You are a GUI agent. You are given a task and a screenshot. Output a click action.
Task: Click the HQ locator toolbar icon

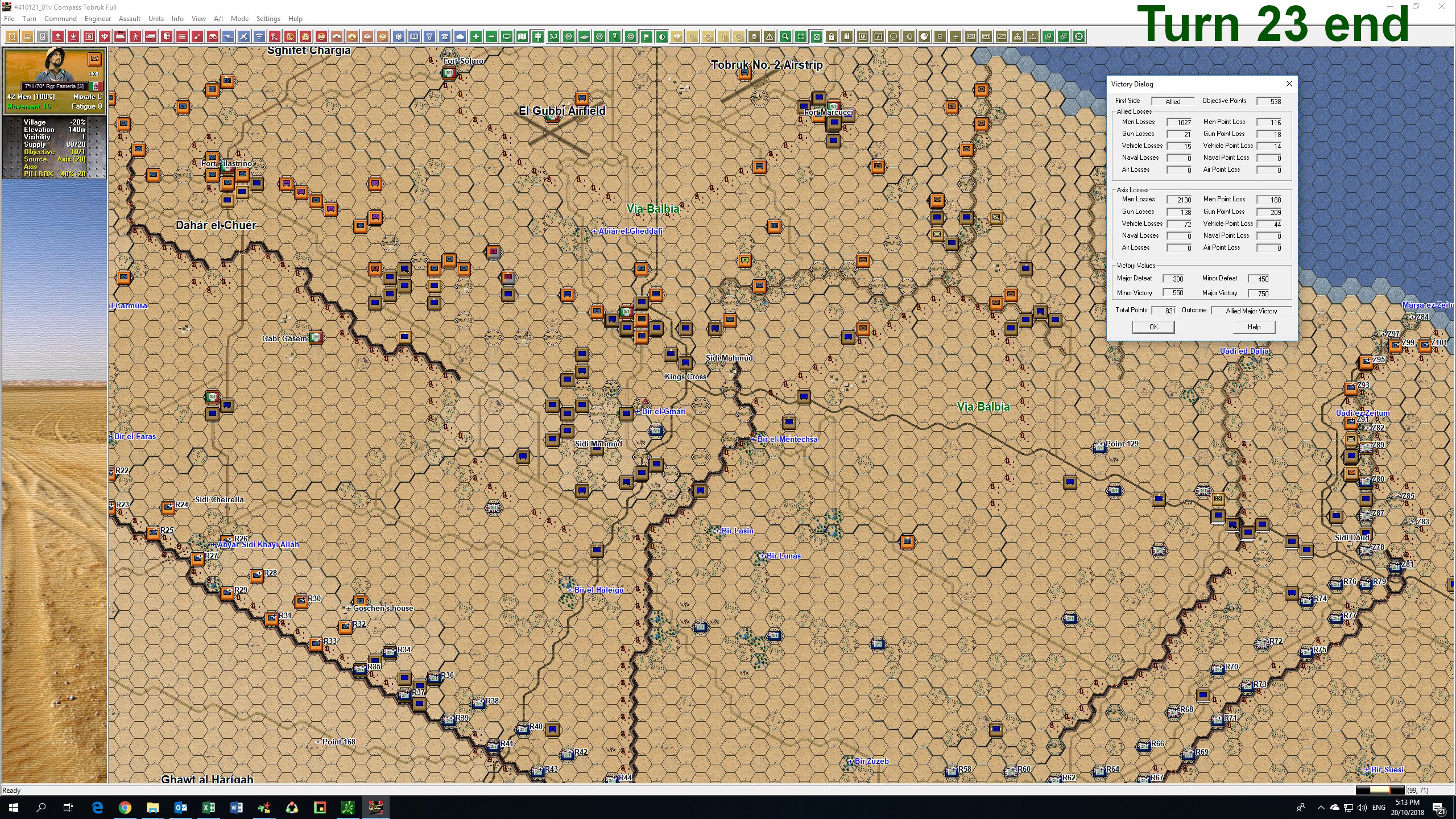(970, 36)
